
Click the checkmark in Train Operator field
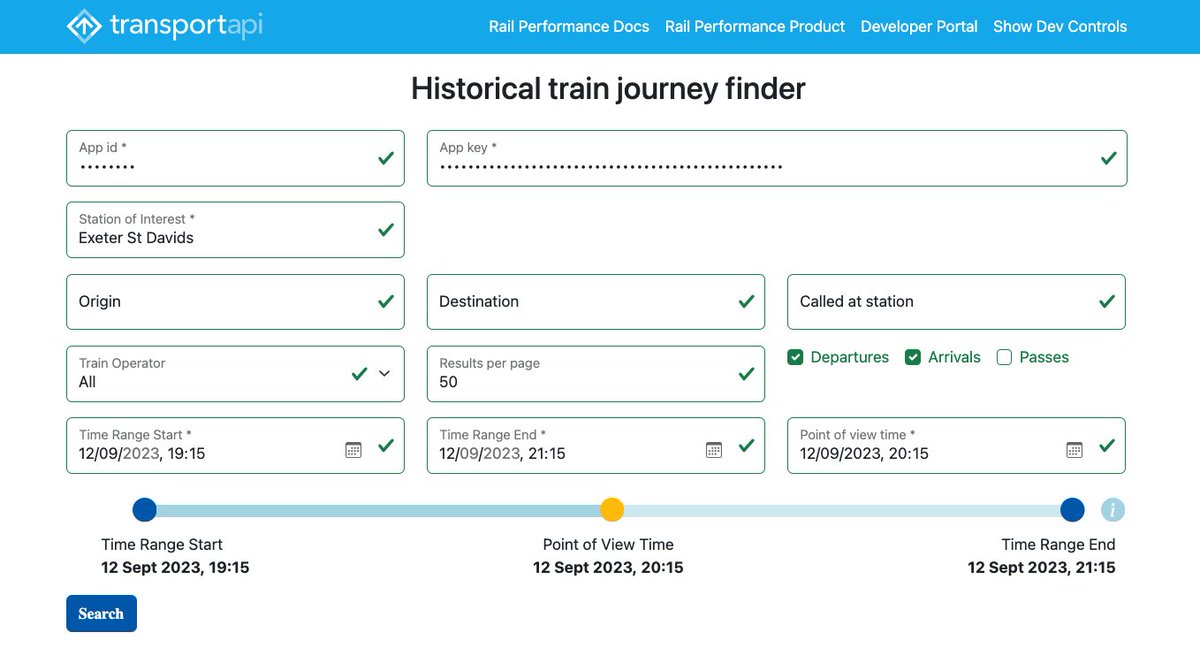pos(360,374)
